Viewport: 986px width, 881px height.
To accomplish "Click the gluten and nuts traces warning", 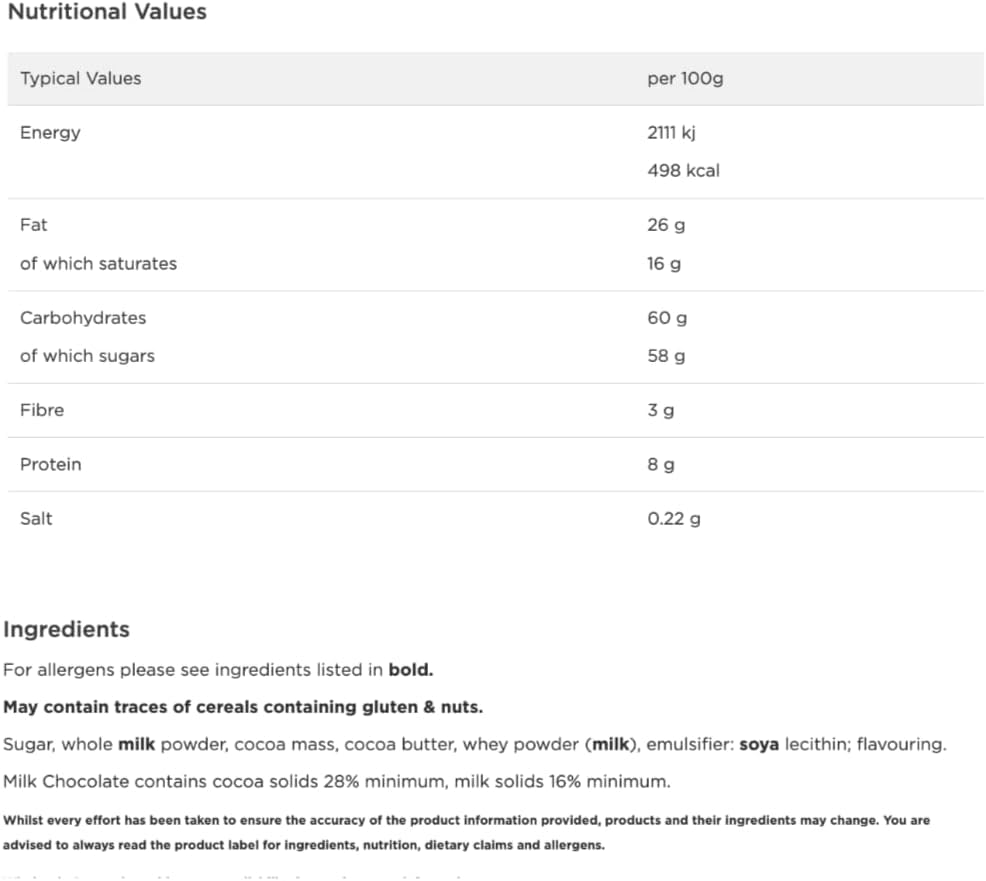I will [243, 707].
